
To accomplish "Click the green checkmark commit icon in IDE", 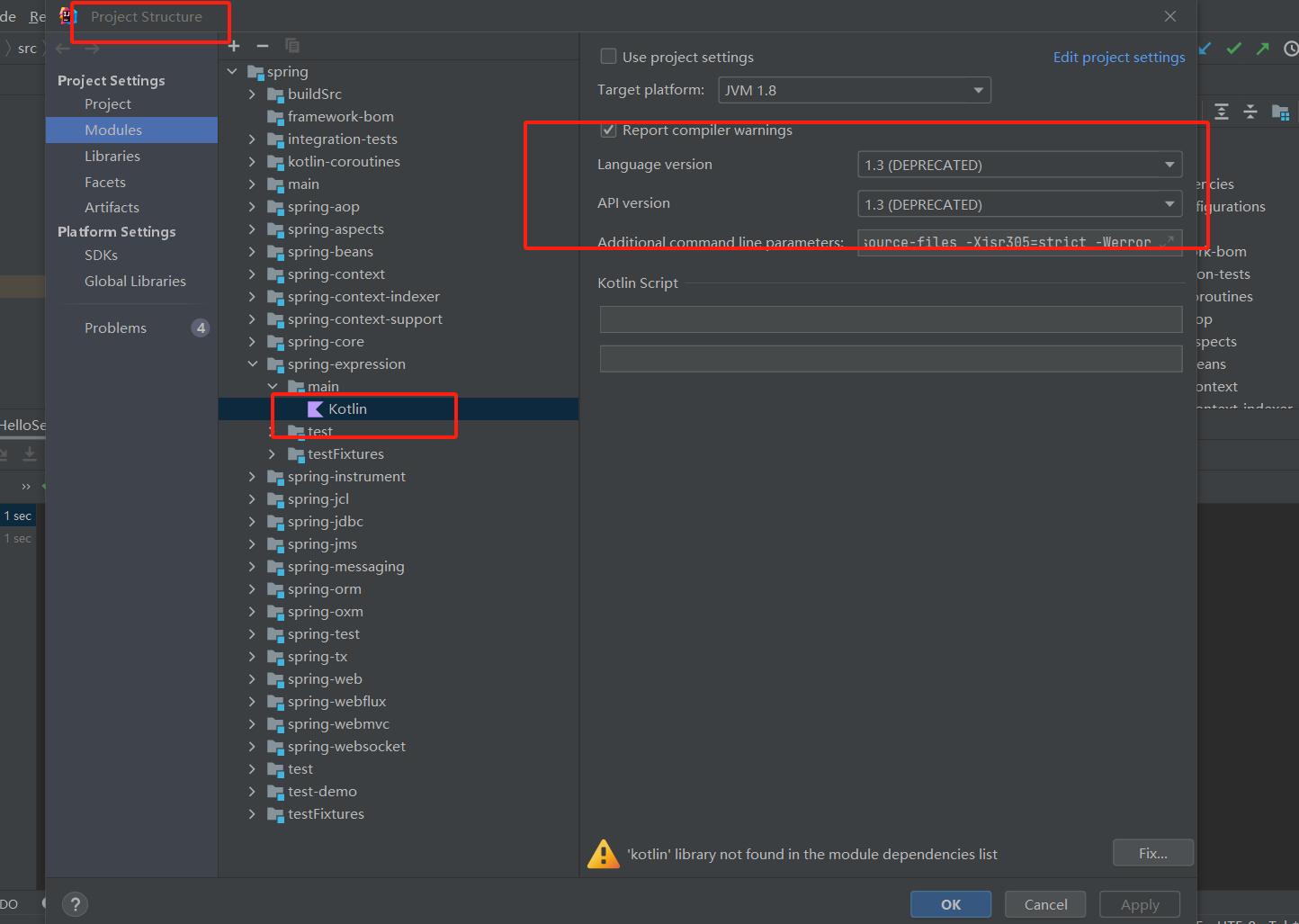I will (1234, 49).
